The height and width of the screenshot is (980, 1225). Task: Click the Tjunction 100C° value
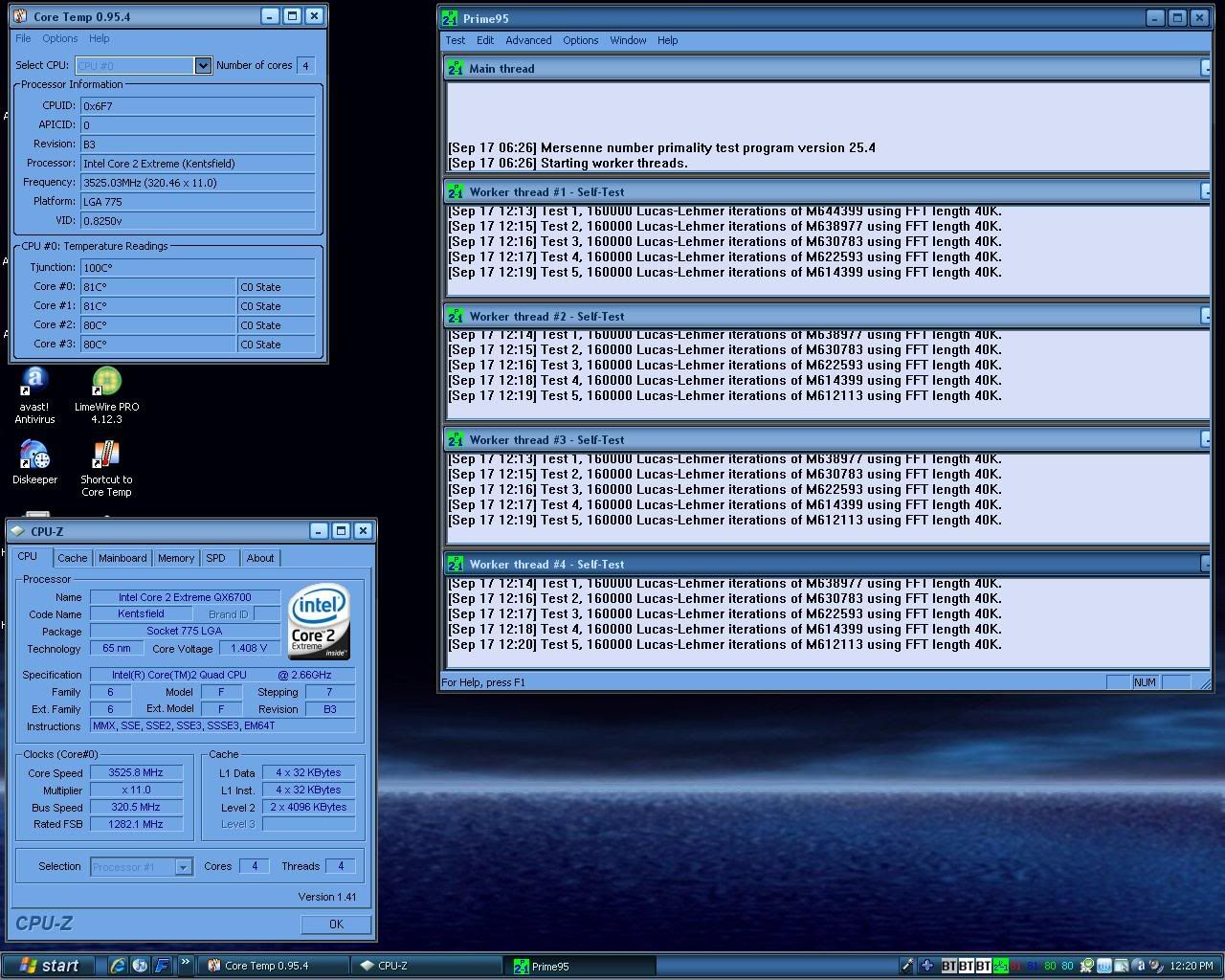(198, 268)
